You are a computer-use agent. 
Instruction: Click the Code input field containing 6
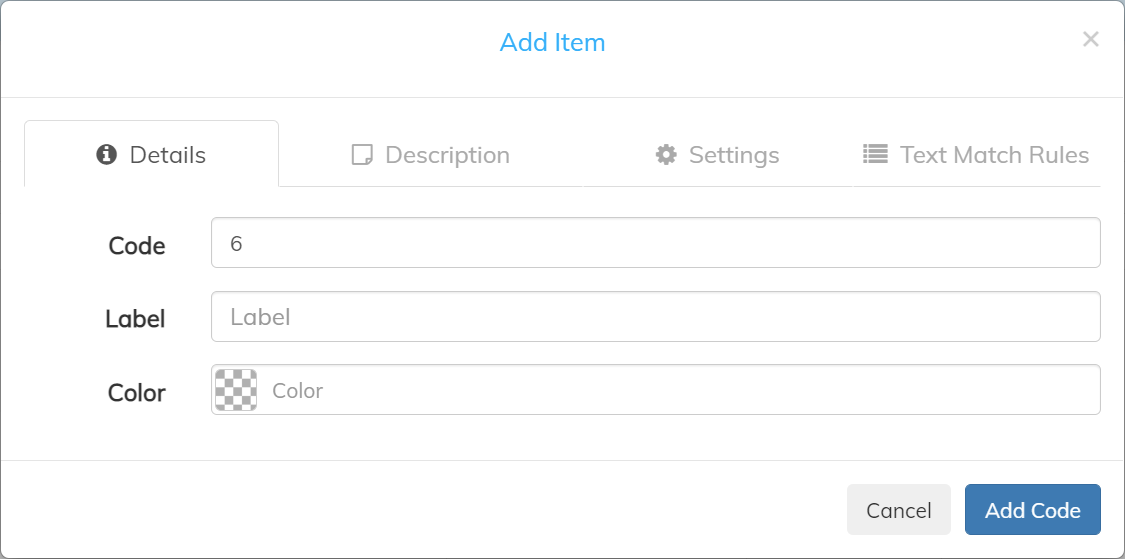656,243
